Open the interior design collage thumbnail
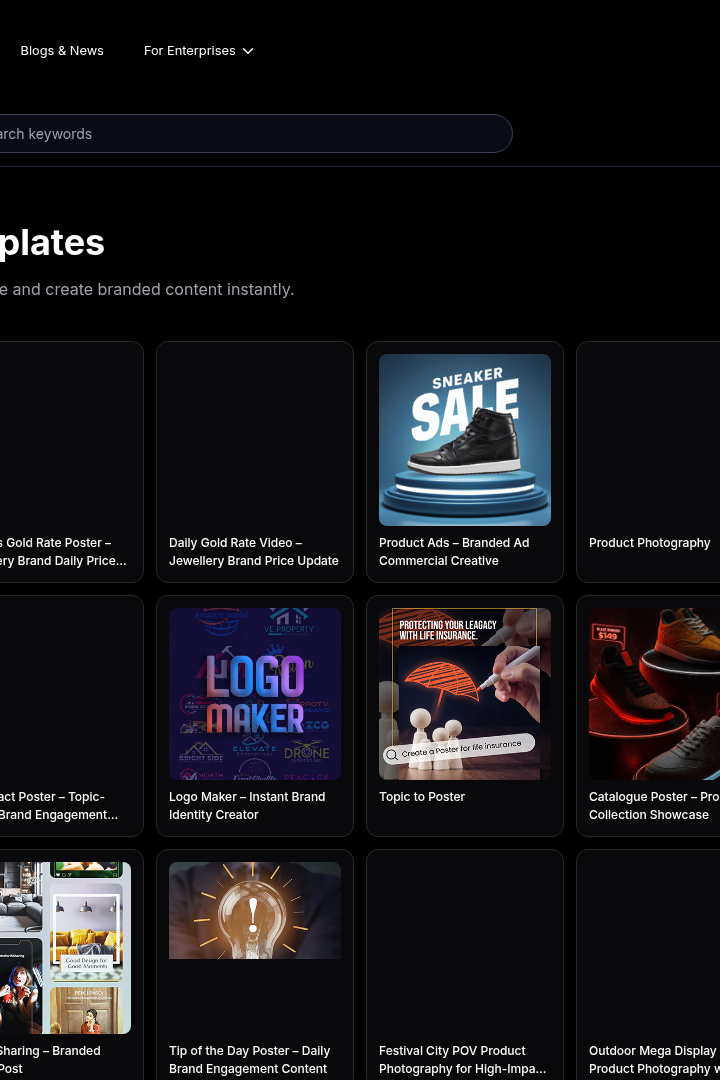Screen dimensions: 720x1080 click(65, 948)
